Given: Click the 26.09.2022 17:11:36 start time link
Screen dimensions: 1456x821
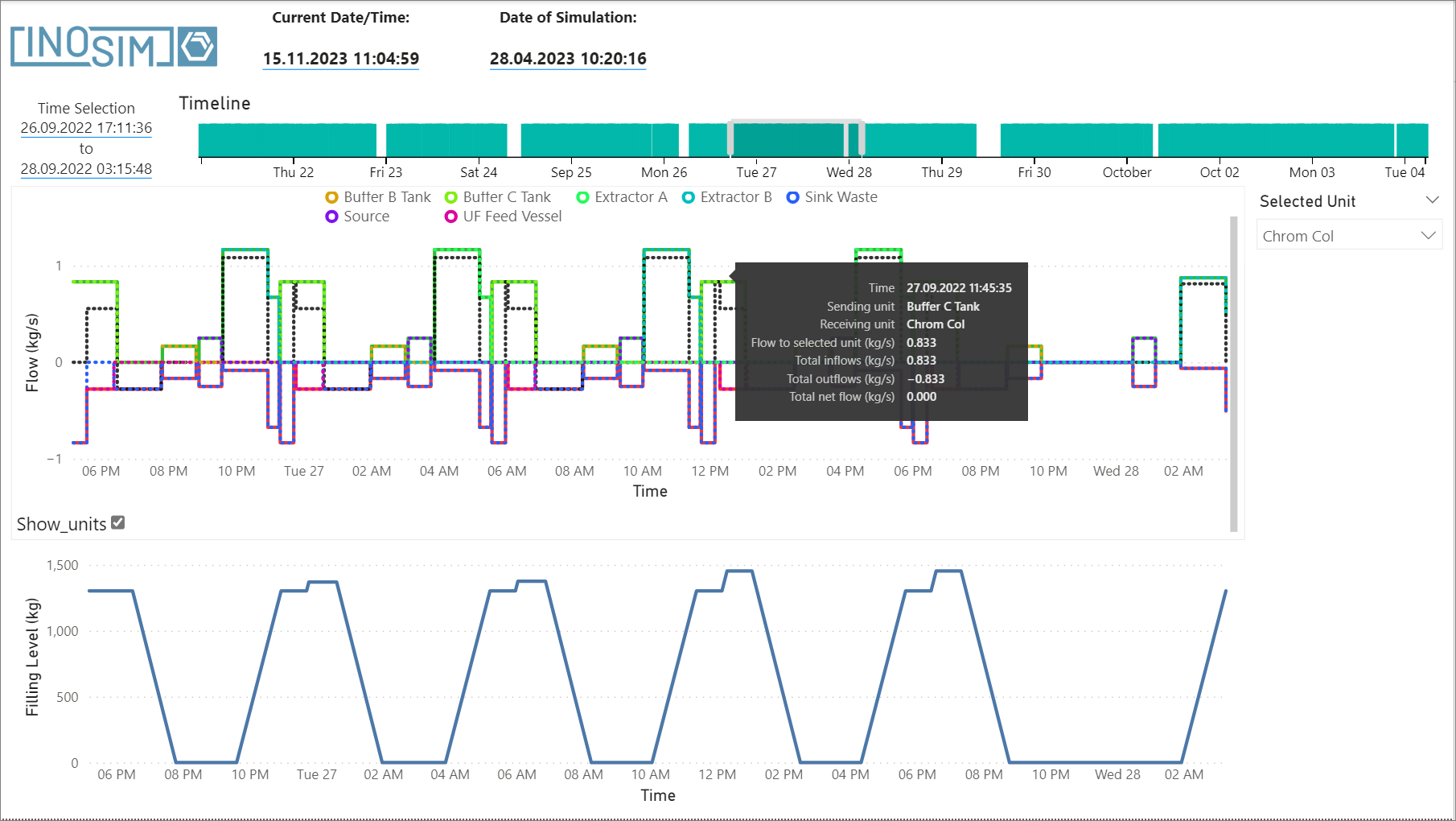Looking at the screenshot, I should tap(85, 127).
